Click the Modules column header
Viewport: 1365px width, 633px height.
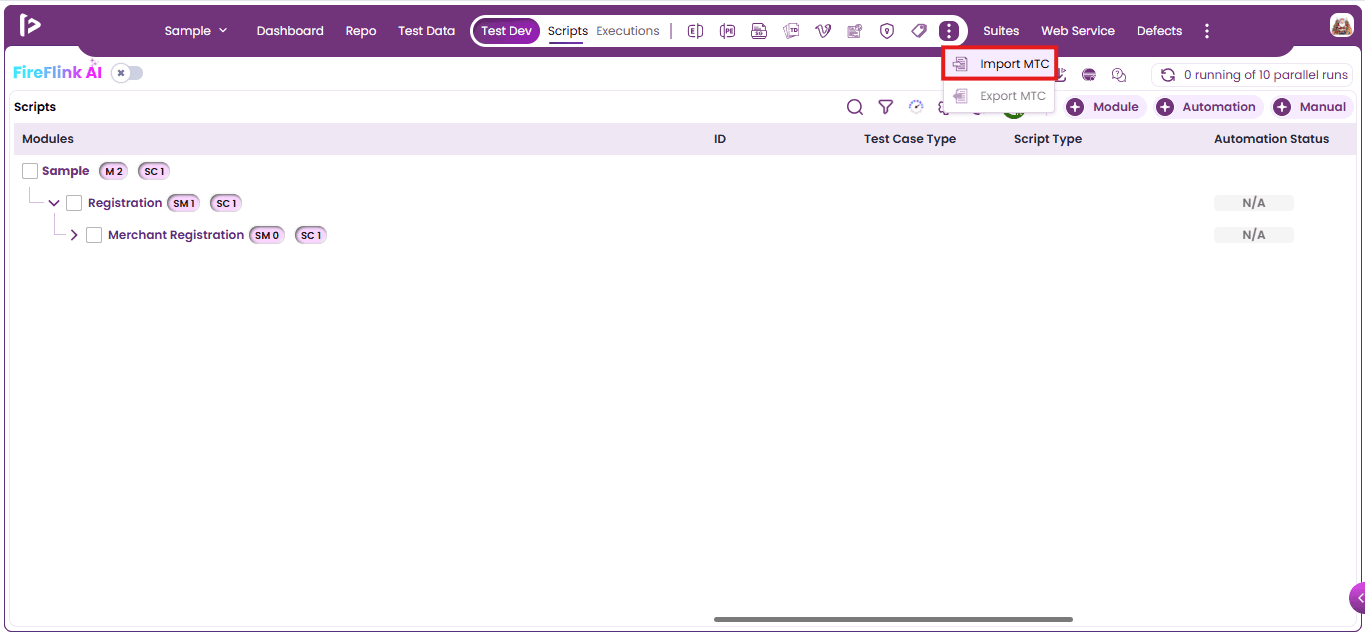48,139
